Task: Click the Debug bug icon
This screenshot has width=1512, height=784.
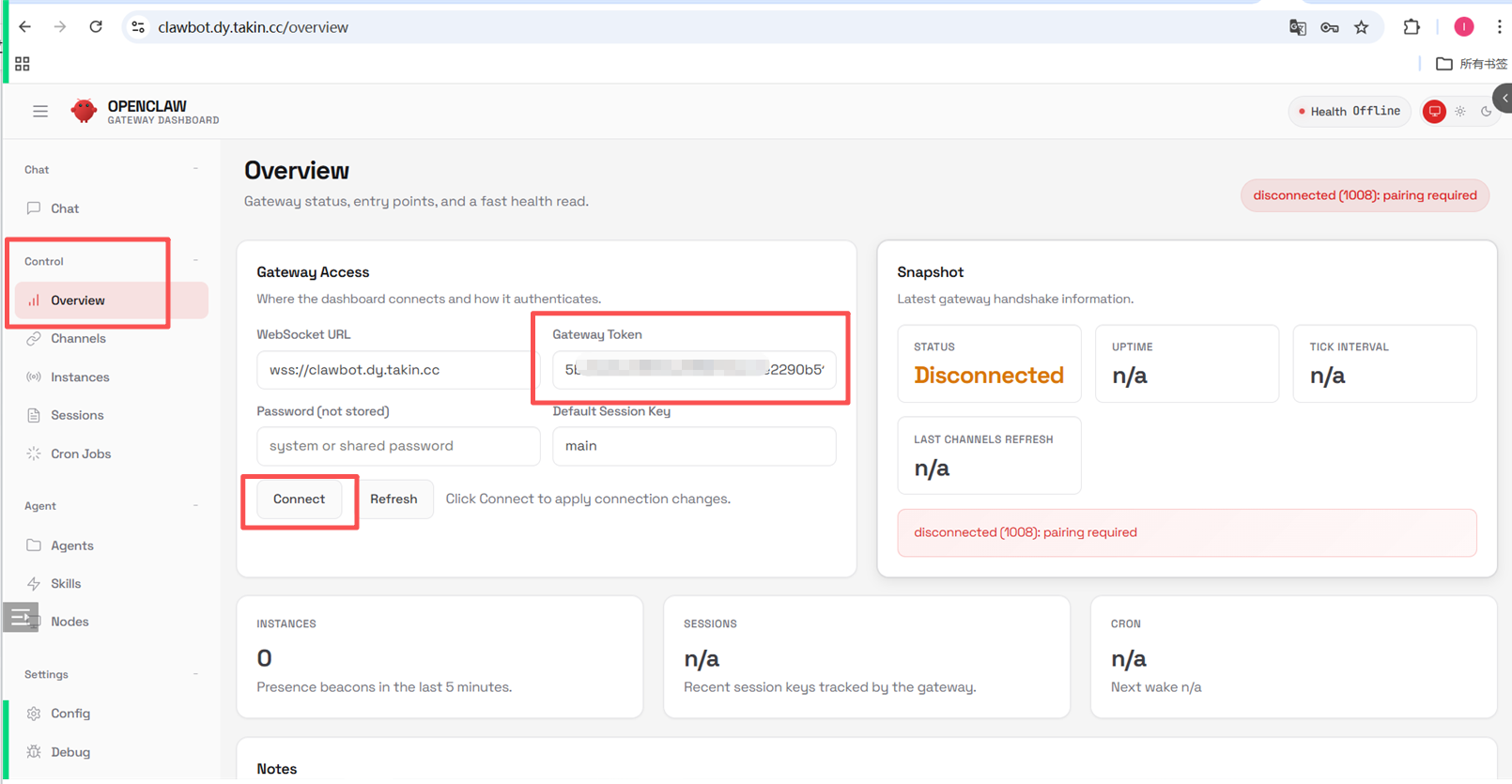Action: tap(34, 752)
